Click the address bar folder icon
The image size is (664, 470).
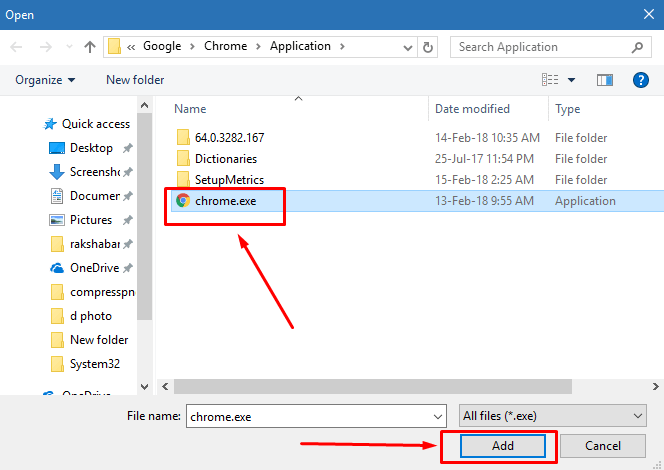114,46
